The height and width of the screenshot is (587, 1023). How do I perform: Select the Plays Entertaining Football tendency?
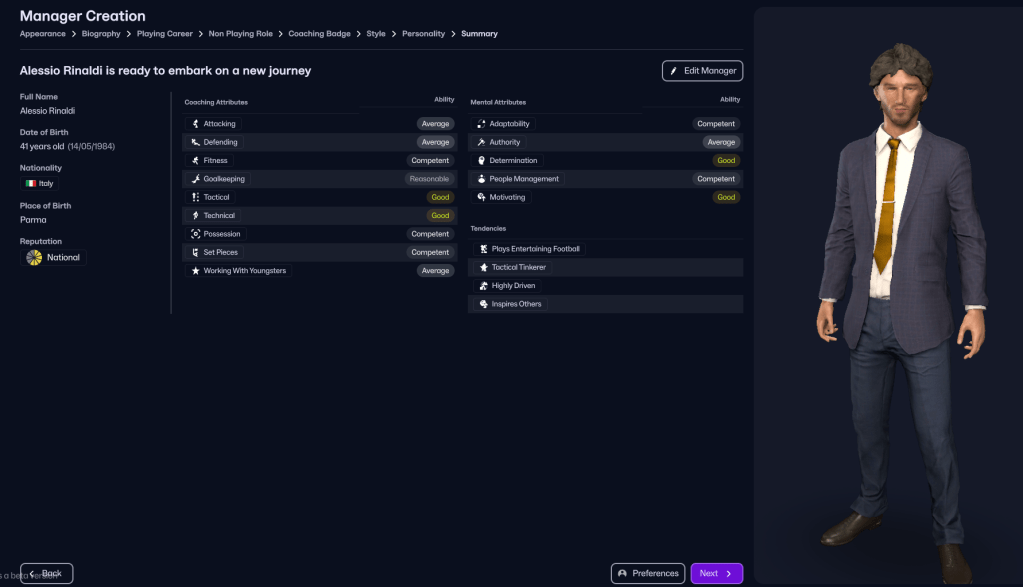point(529,249)
